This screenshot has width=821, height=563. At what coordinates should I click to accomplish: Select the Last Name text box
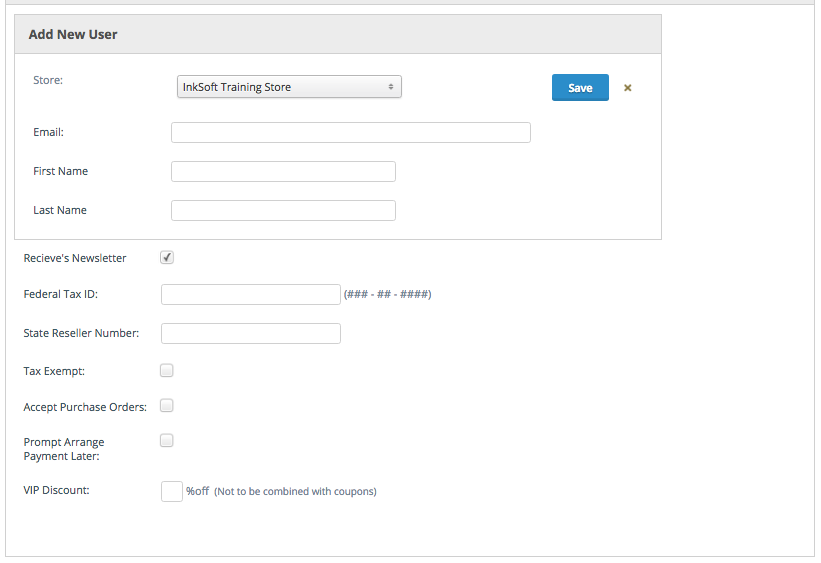pos(283,211)
